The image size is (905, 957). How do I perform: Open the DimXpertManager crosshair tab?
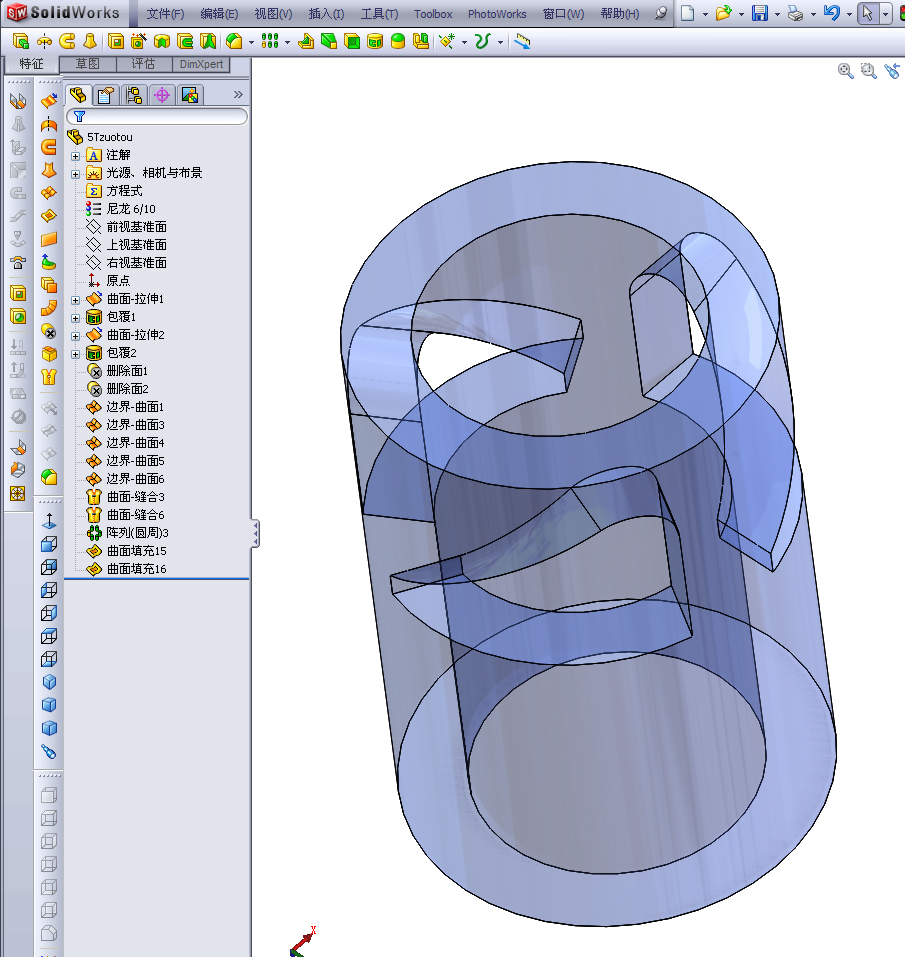coord(162,95)
